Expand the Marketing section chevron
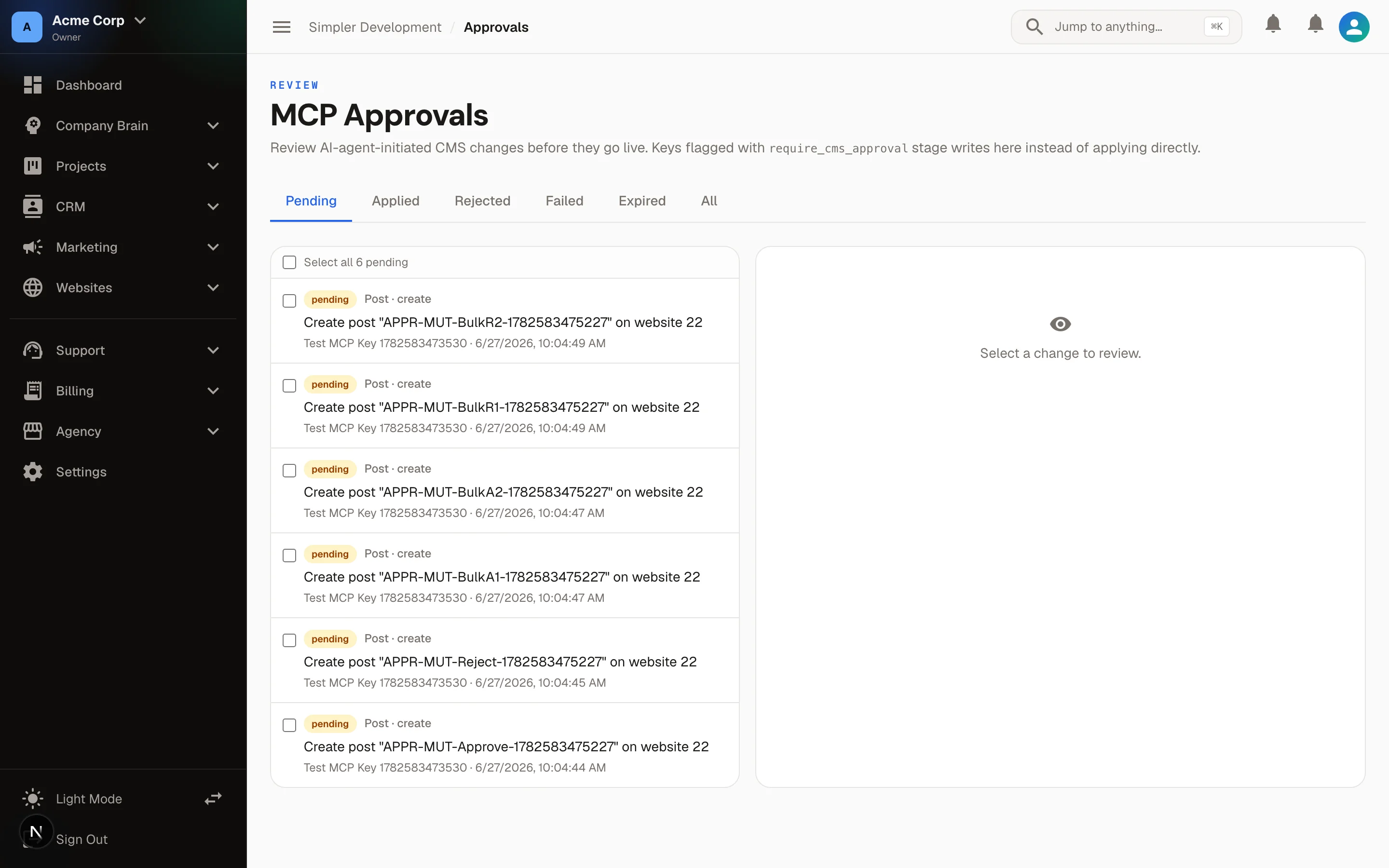 point(213,247)
